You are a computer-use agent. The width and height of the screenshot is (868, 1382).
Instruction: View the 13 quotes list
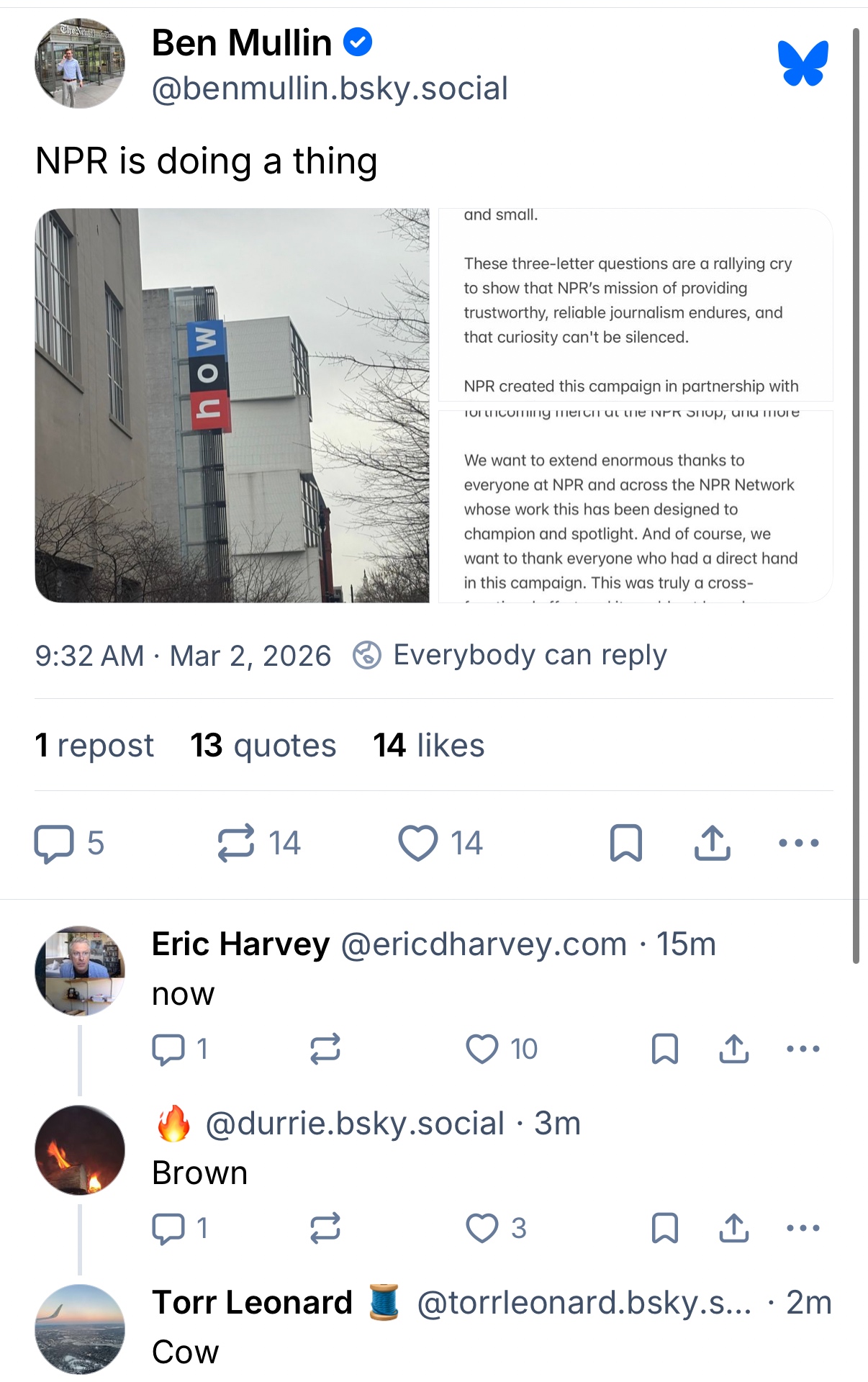pos(263,745)
